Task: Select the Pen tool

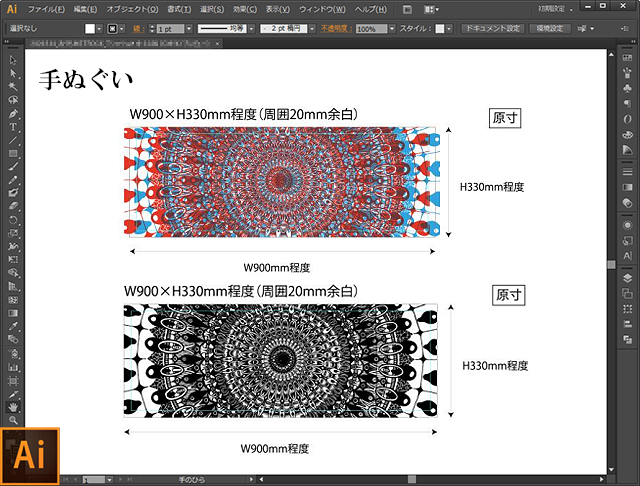Action: 13,113
